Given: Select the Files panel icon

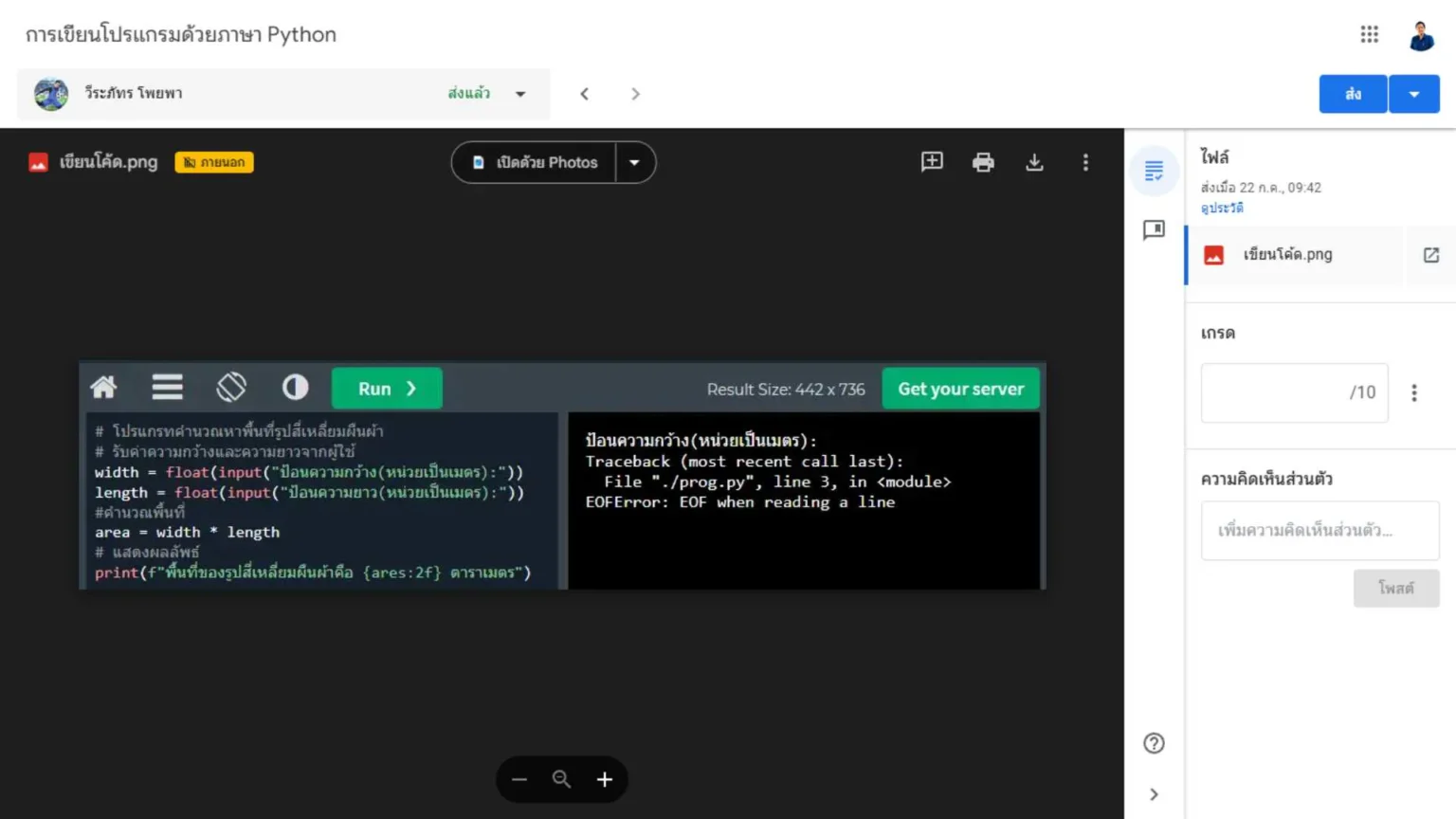Looking at the screenshot, I should pyautogui.click(x=1154, y=172).
